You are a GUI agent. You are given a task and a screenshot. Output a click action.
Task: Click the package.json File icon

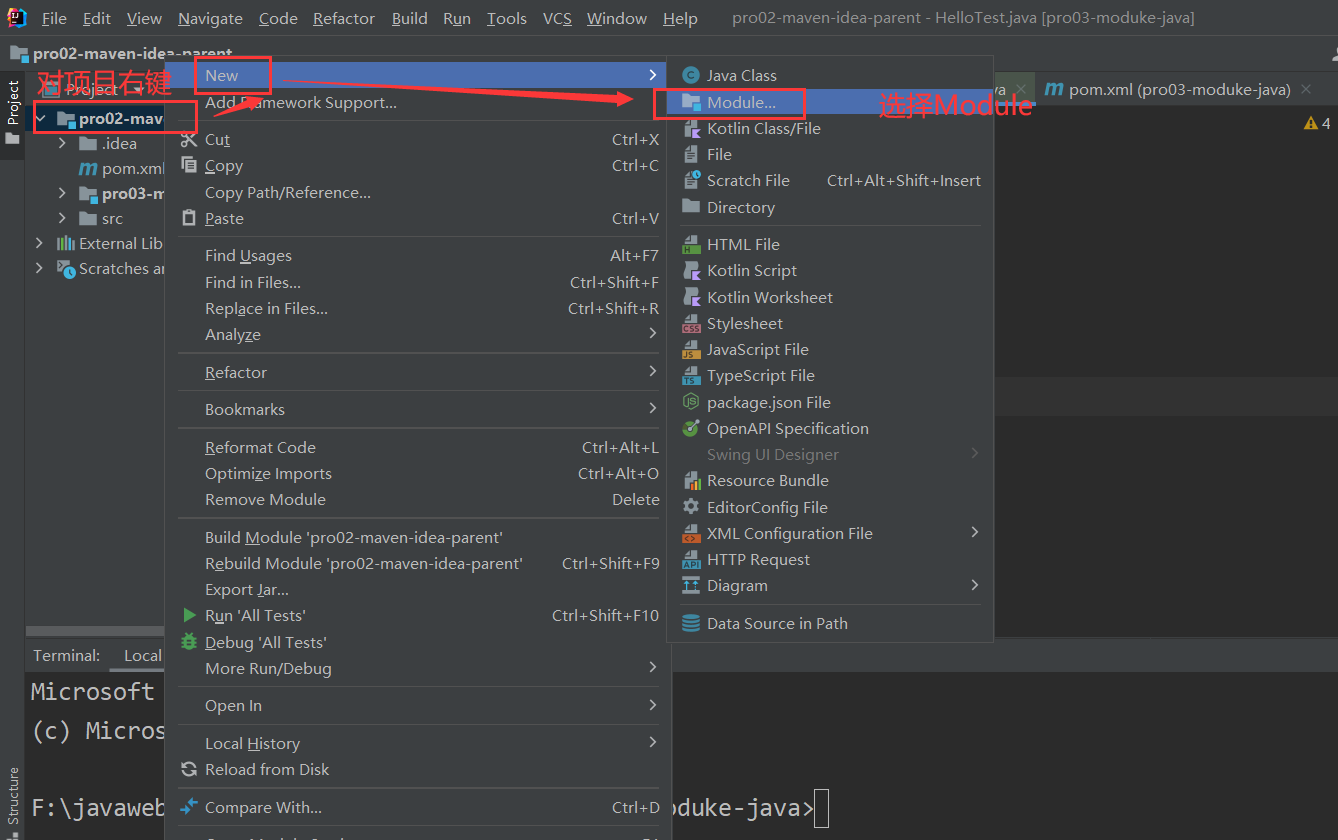(x=690, y=402)
